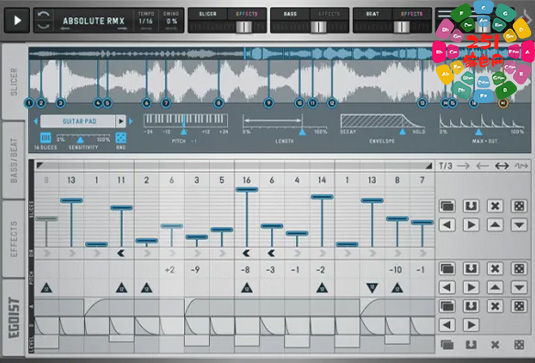Set sequencer direction to random
Viewport: 535px width, 363px height.
coord(521,166)
